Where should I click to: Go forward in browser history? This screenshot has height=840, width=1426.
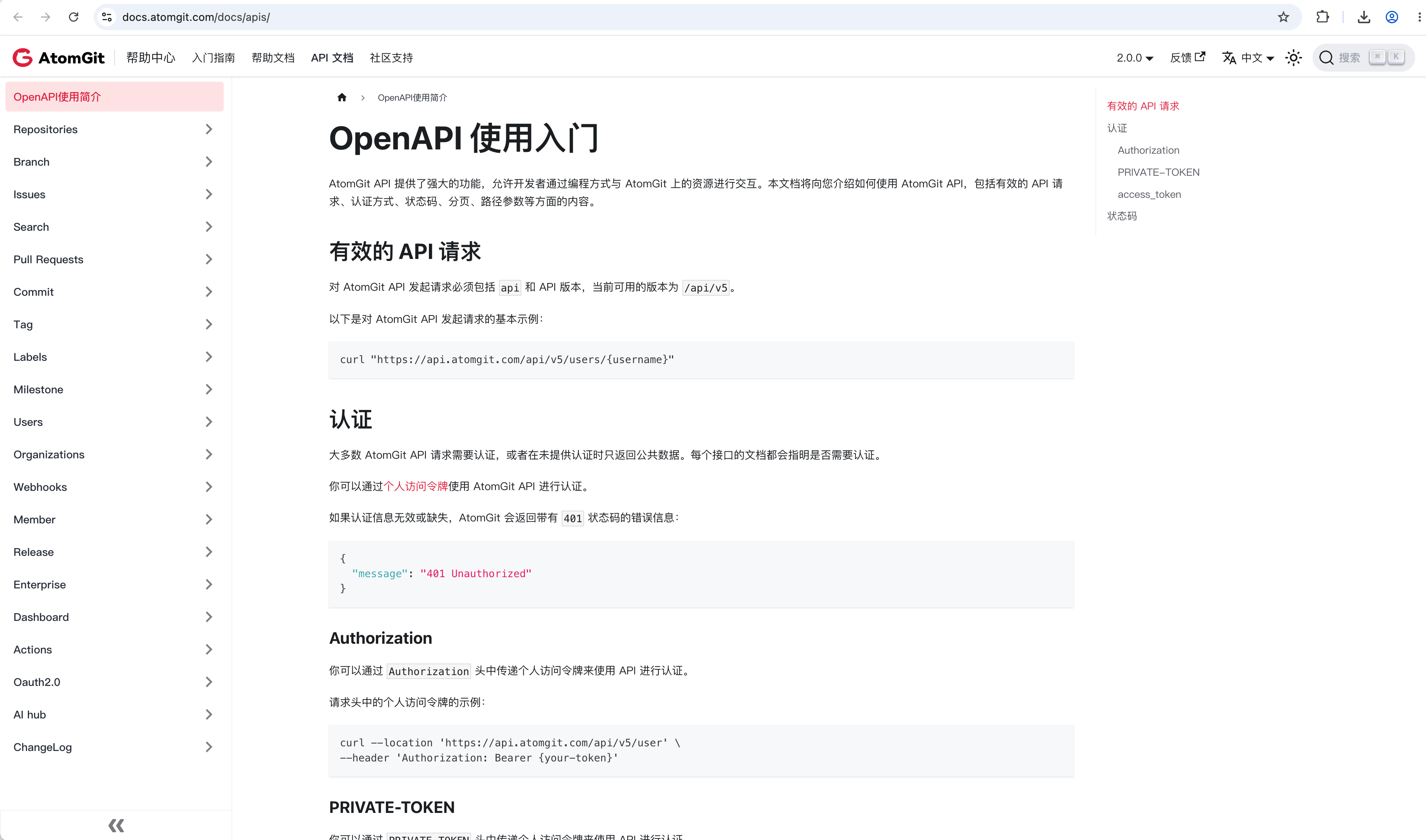[x=46, y=17]
